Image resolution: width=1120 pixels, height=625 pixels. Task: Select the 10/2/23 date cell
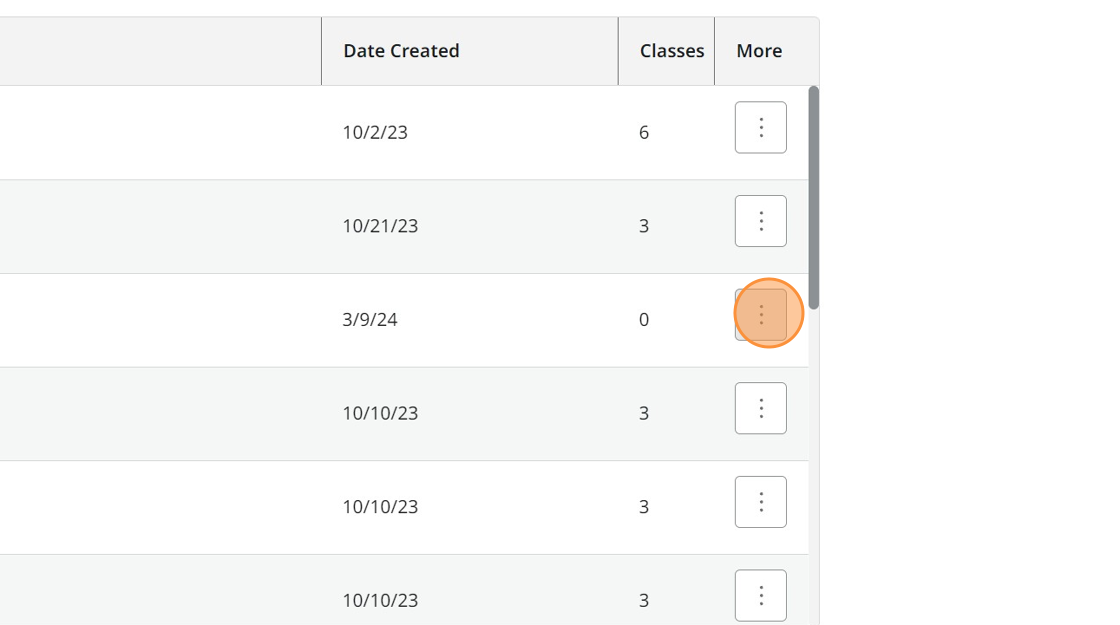pos(375,132)
